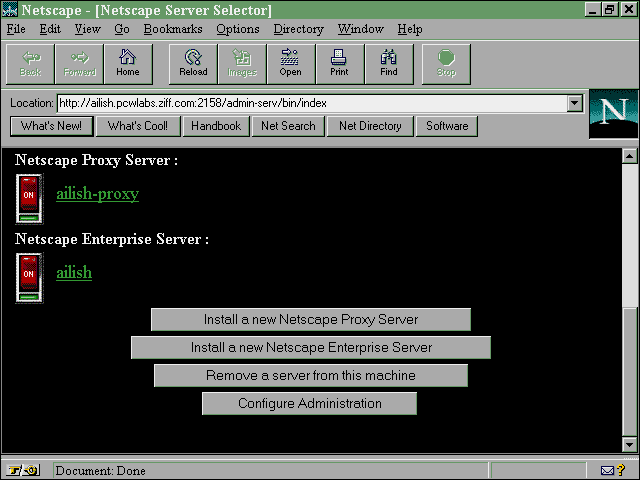
Task: Click Install a new Netscape Proxy Server
Action: click(x=311, y=320)
